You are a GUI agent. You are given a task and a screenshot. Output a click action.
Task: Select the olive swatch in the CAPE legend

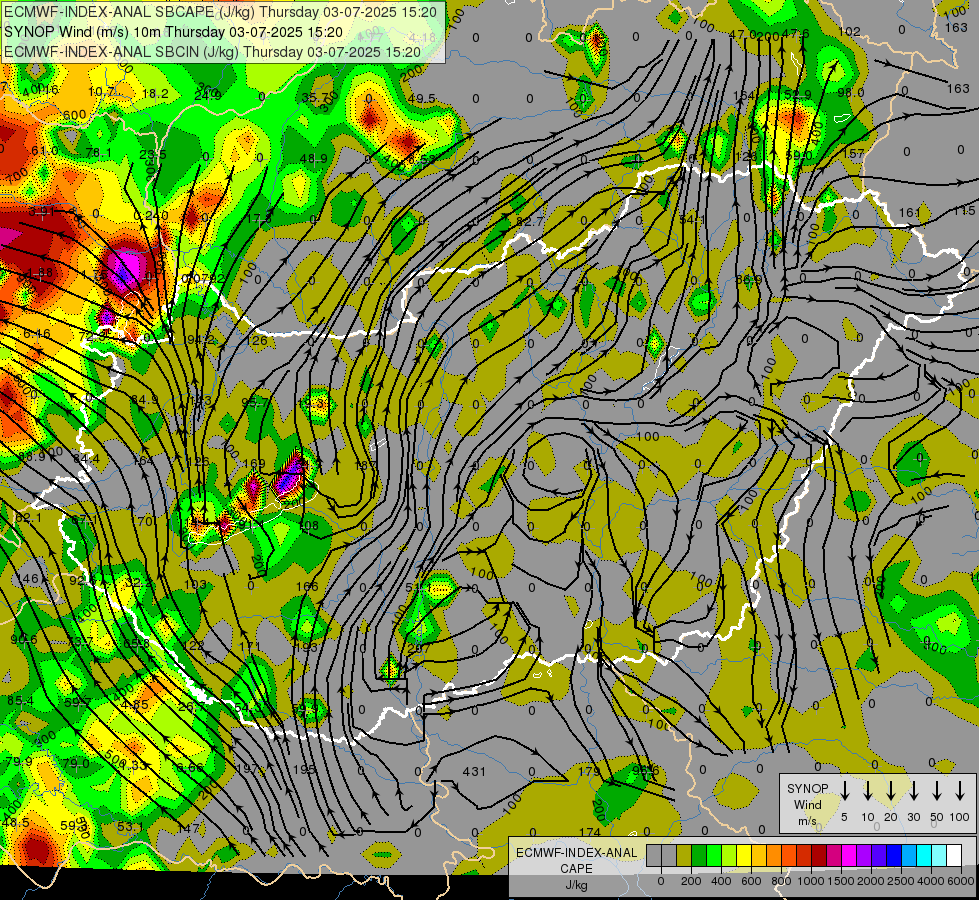(x=684, y=856)
